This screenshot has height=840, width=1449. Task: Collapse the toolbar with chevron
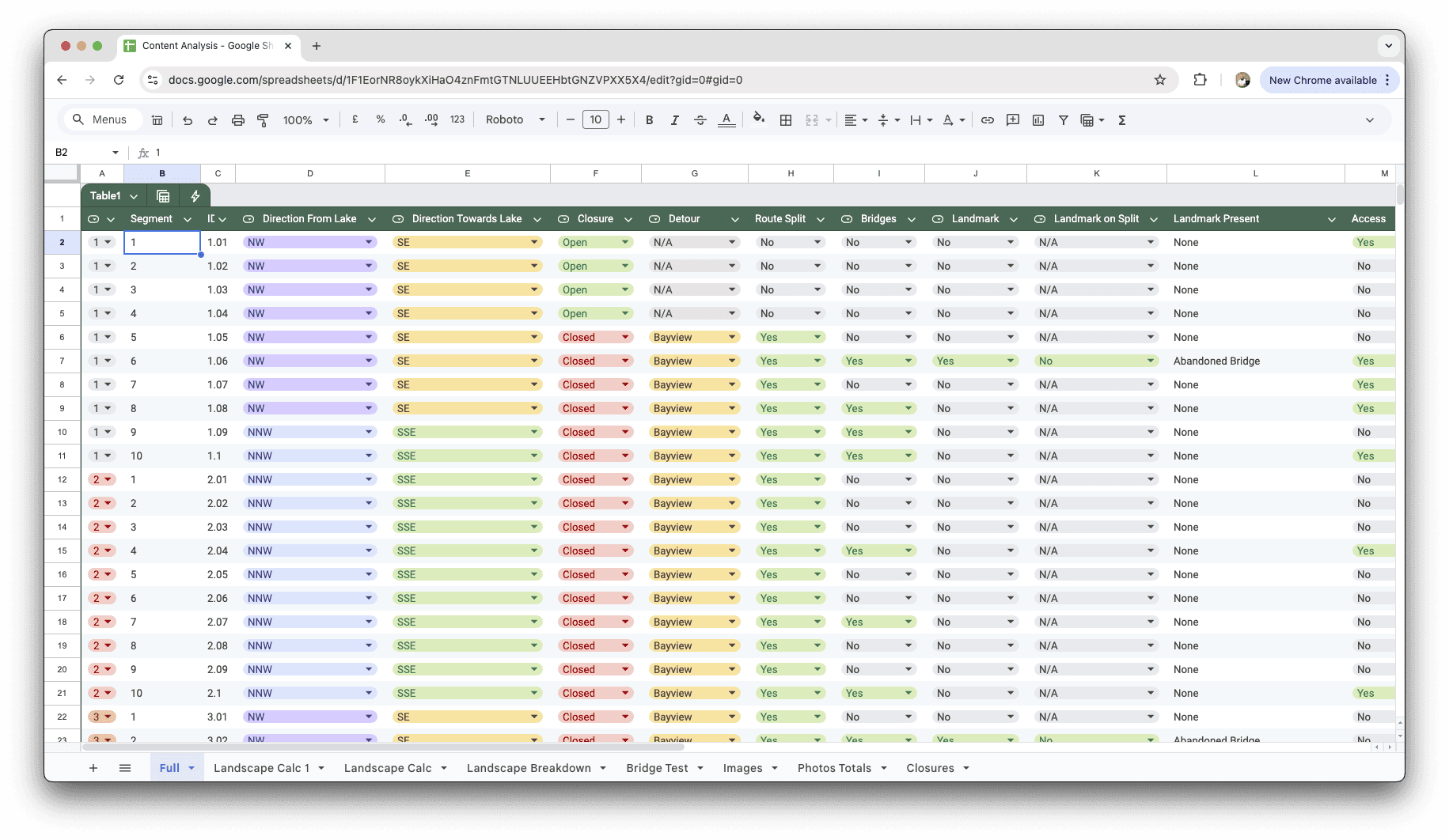[1370, 120]
